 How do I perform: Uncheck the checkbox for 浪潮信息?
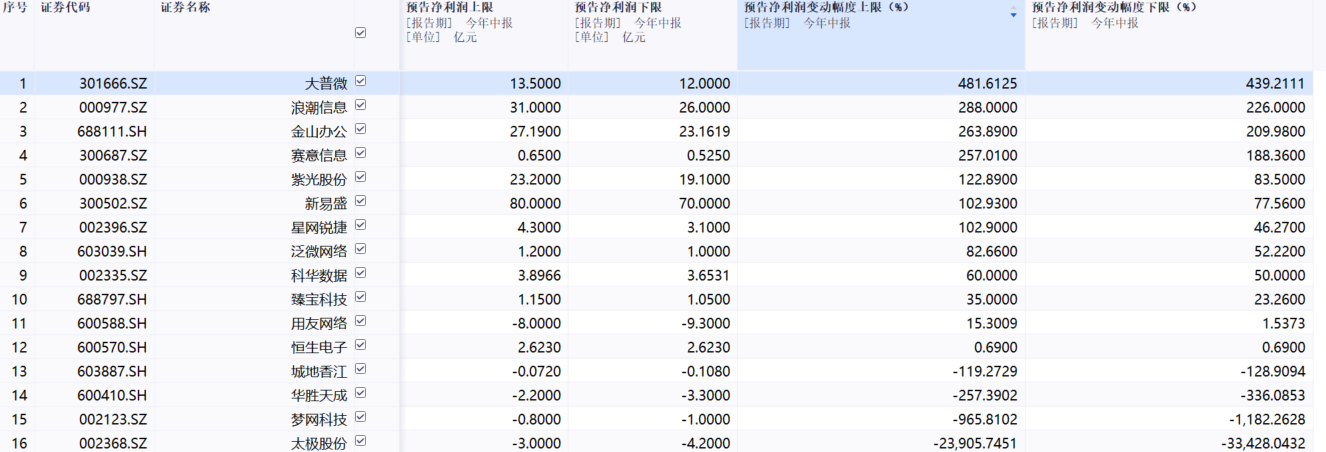(360, 105)
